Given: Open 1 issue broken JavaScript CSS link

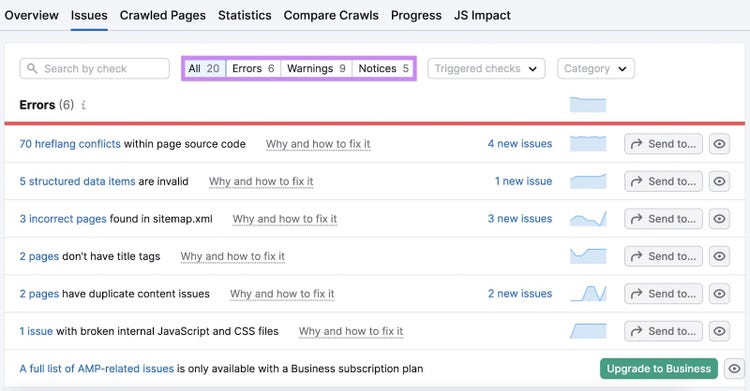Looking at the screenshot, I should pyautogui.click(x=36, y=331).
